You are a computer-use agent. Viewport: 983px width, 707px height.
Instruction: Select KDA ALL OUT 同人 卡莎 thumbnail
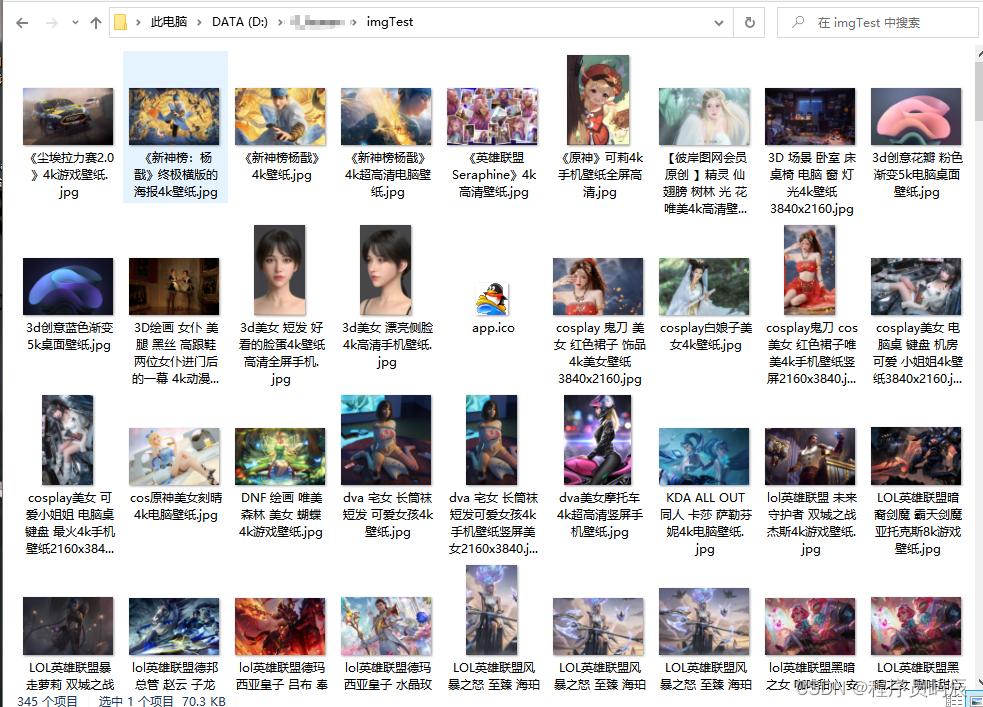[704, 456]
